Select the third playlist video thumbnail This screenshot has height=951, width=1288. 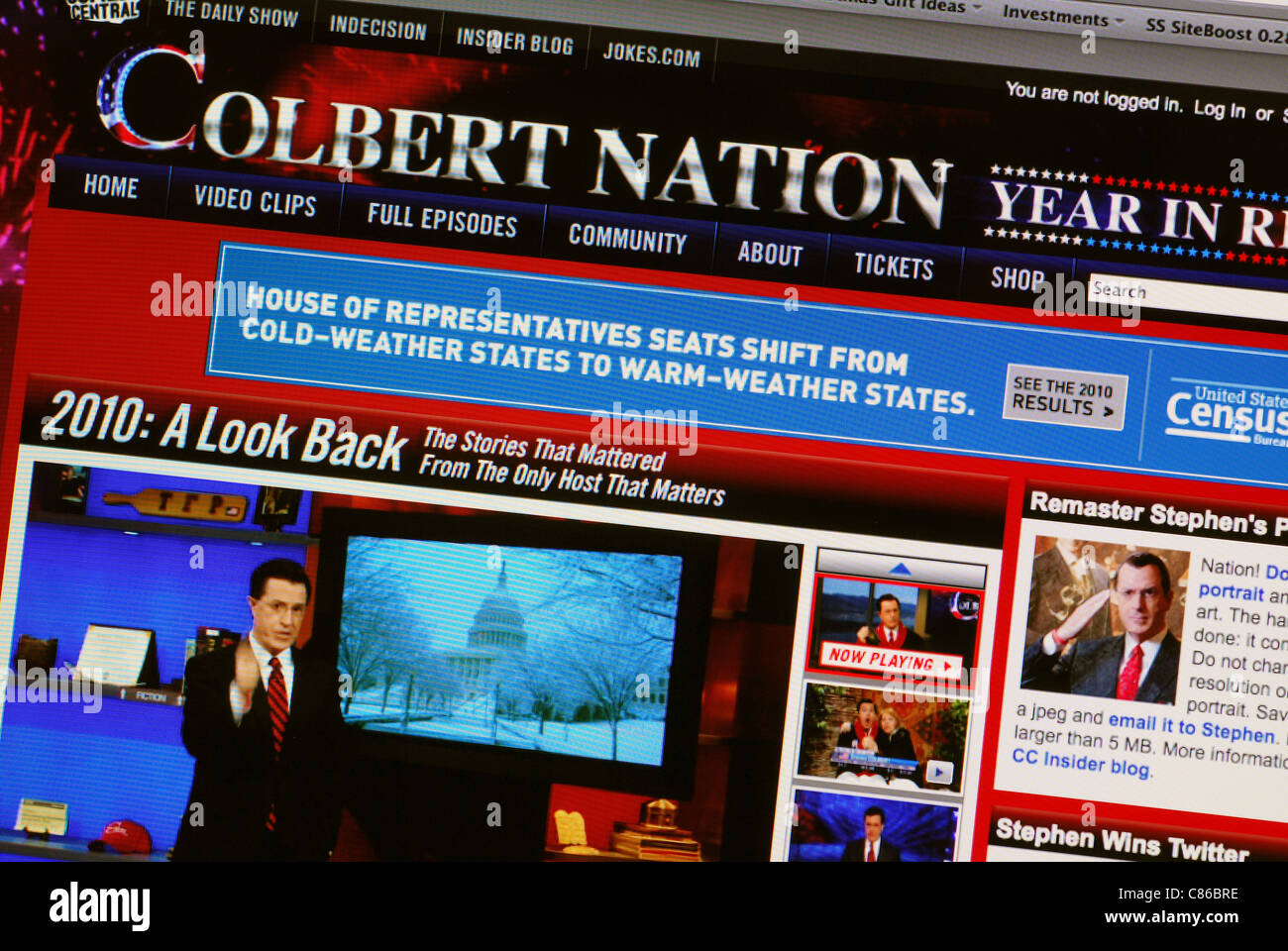tap(872, 826)
